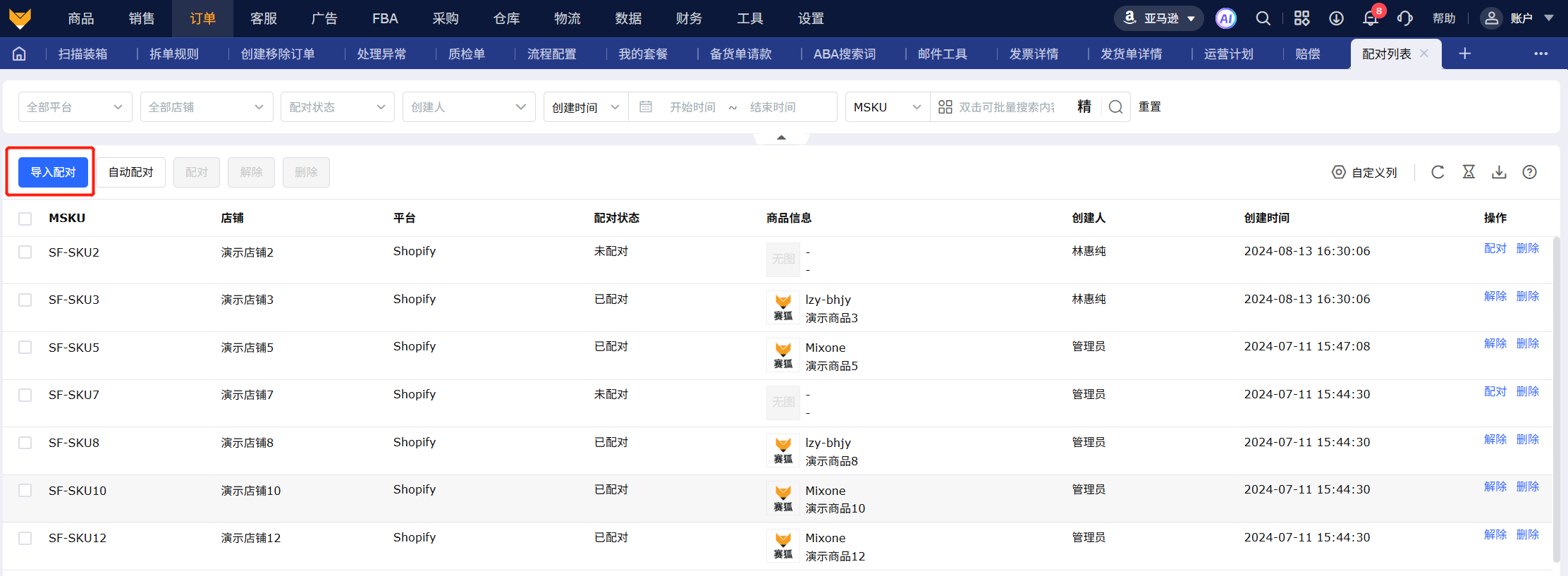Open 自定义列 column settings
The image size is (1568, 576).
click(x=1364, y=172)
